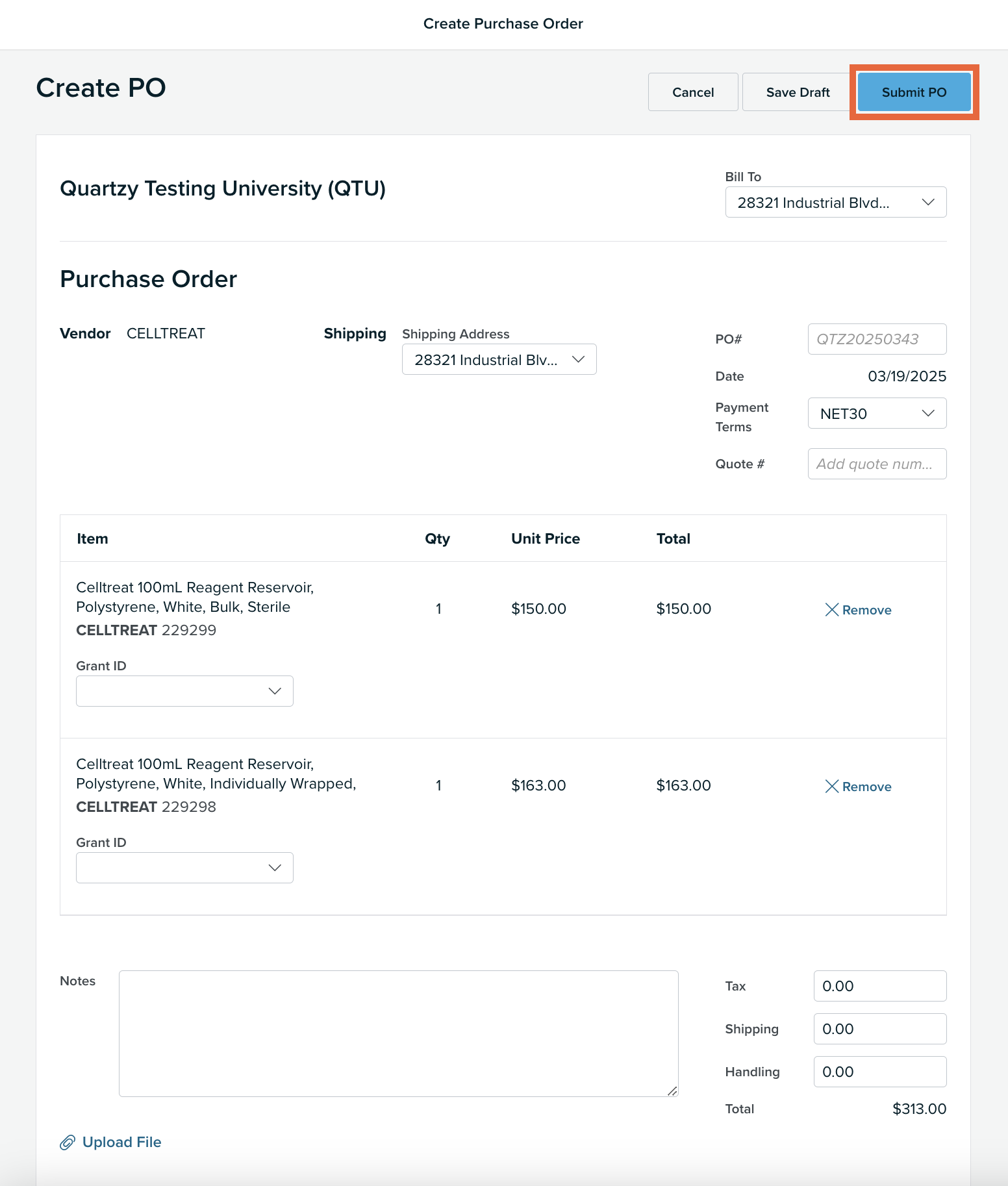Click the Submit PO button
1008x1186 pixels.
914,92
